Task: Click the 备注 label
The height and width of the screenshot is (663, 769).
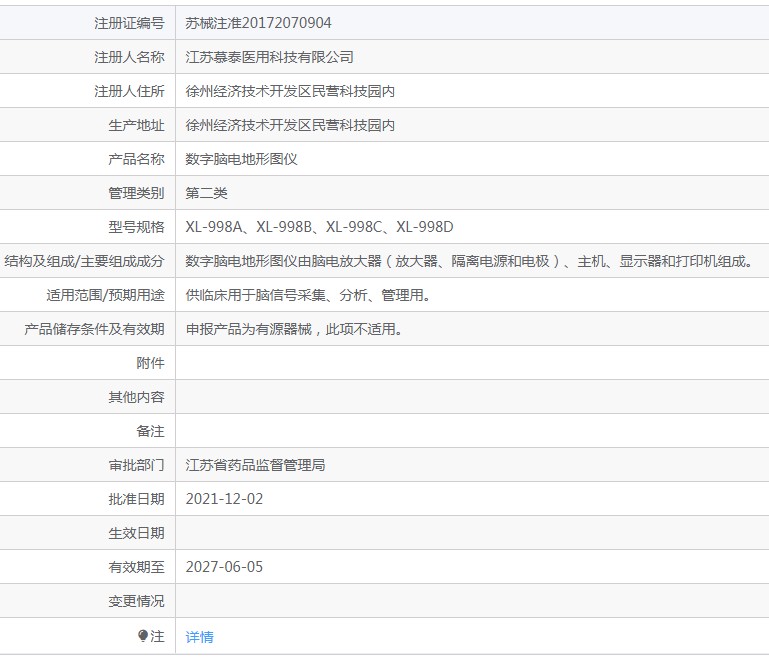Action: pyautogui.click(x=151, y=431)
